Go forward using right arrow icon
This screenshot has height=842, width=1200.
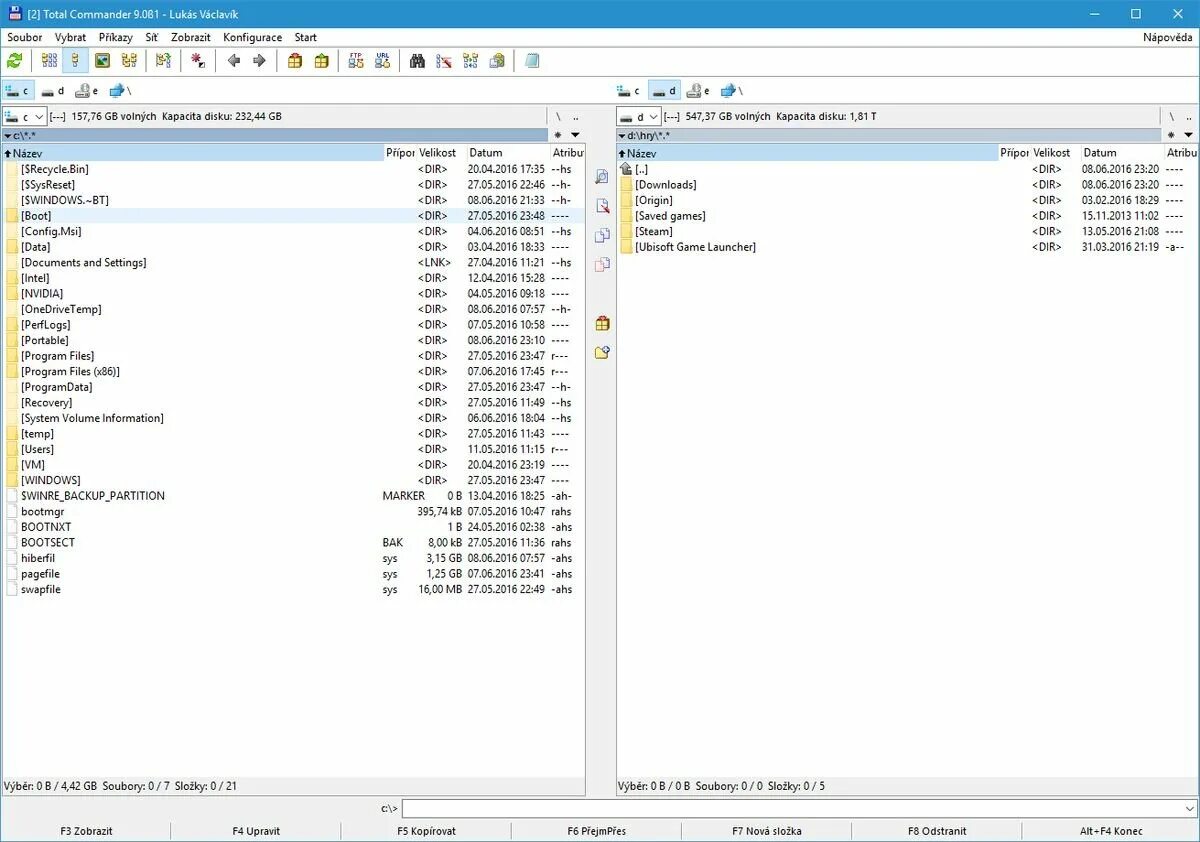pyautogui.click(x=259, y=61)
